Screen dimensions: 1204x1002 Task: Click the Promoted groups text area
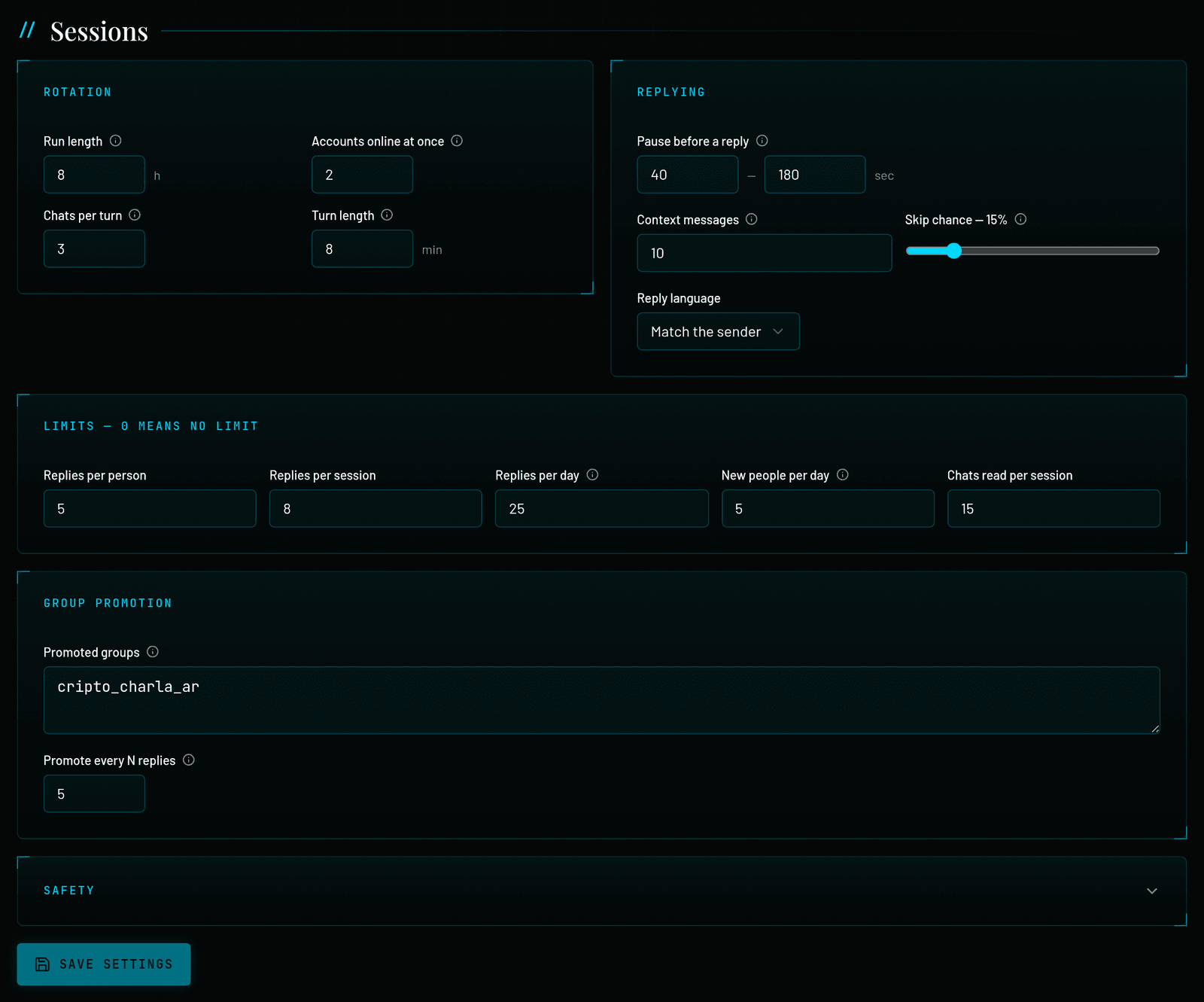tap(602, 700)
